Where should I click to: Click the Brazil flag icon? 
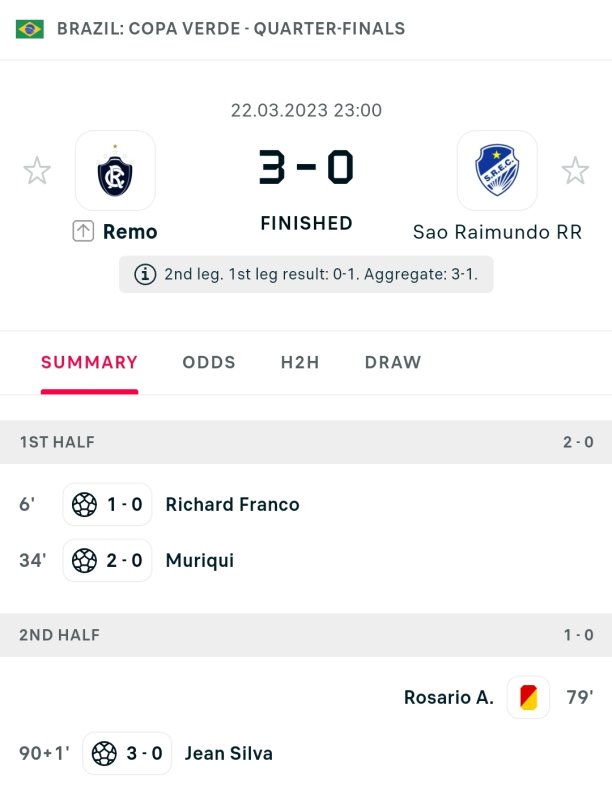[x=30, y=29]
